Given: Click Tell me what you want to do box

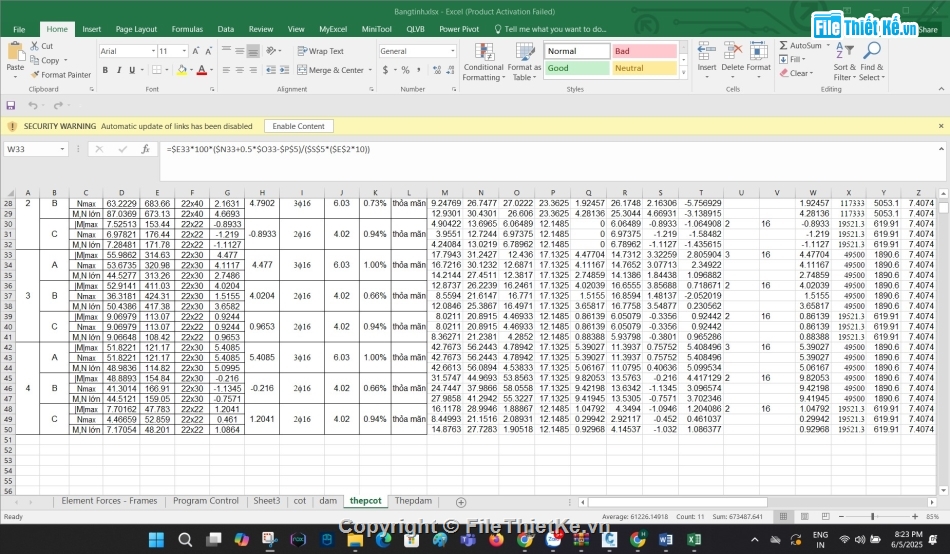Looking at the screenshot, I should point(550,29).
